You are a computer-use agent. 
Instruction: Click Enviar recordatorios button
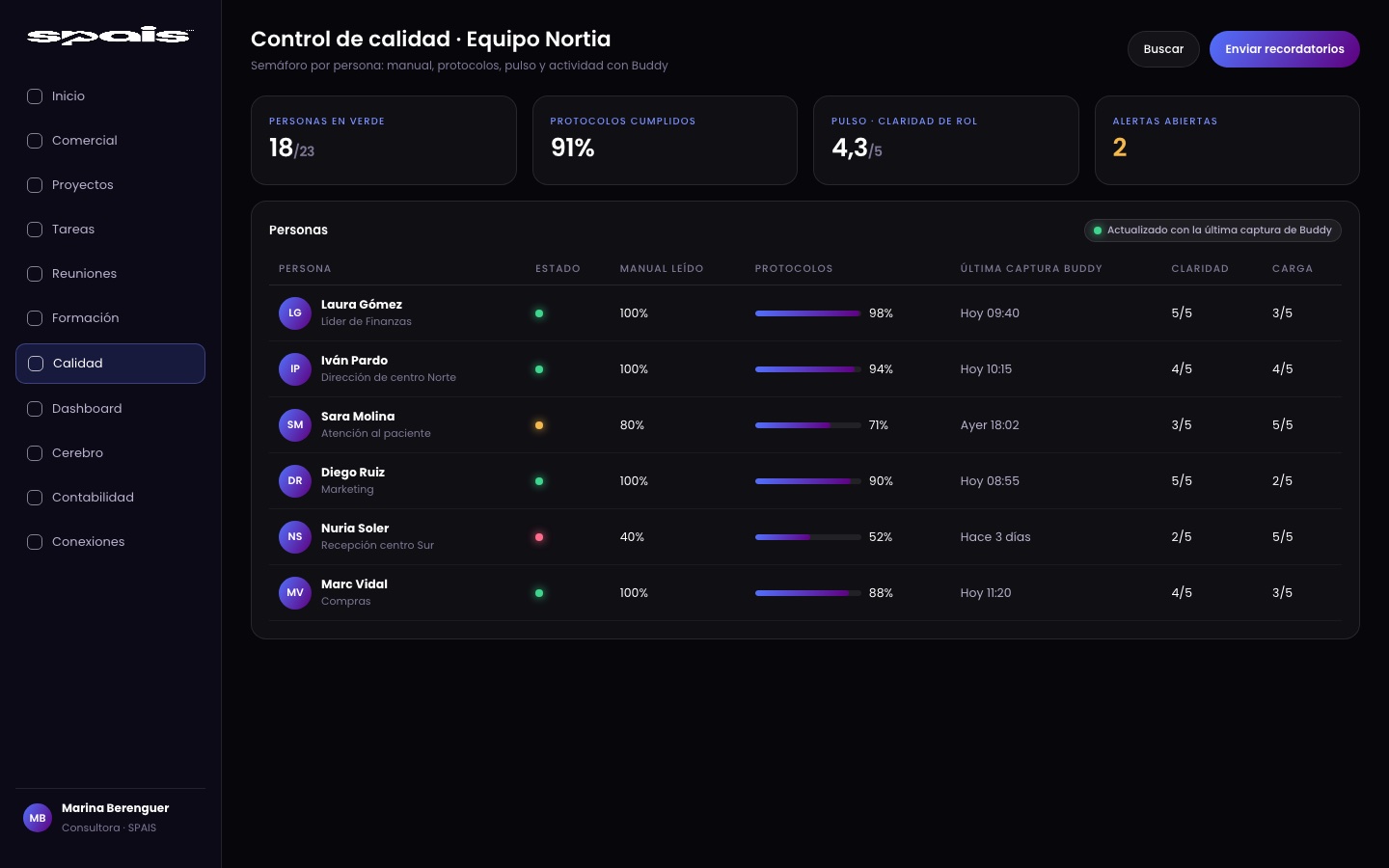click(x=1285, y=49)
